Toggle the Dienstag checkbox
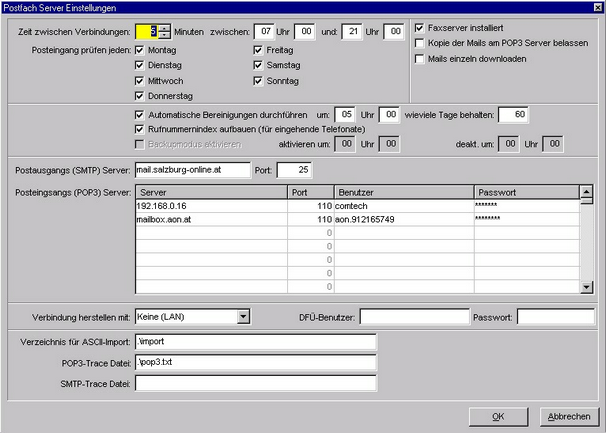 coord(140,65)
